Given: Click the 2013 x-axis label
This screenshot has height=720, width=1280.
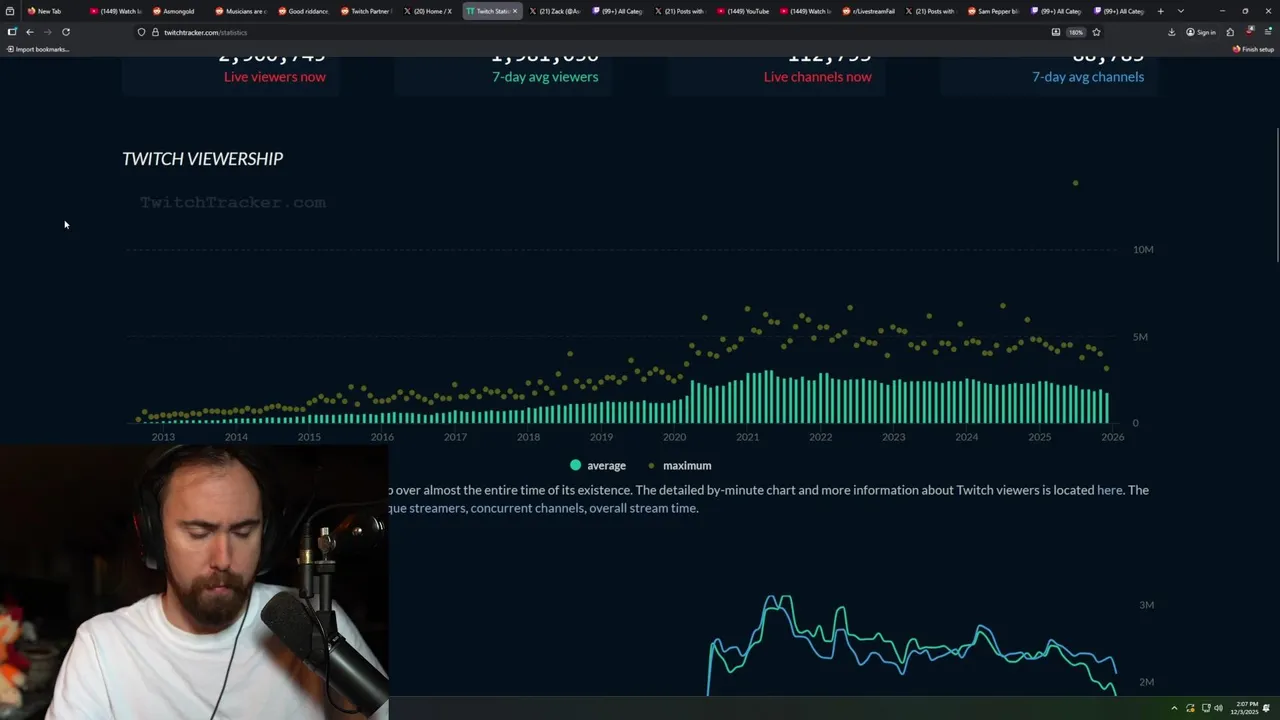Looking at the screenshot, I should pos(163,437).
